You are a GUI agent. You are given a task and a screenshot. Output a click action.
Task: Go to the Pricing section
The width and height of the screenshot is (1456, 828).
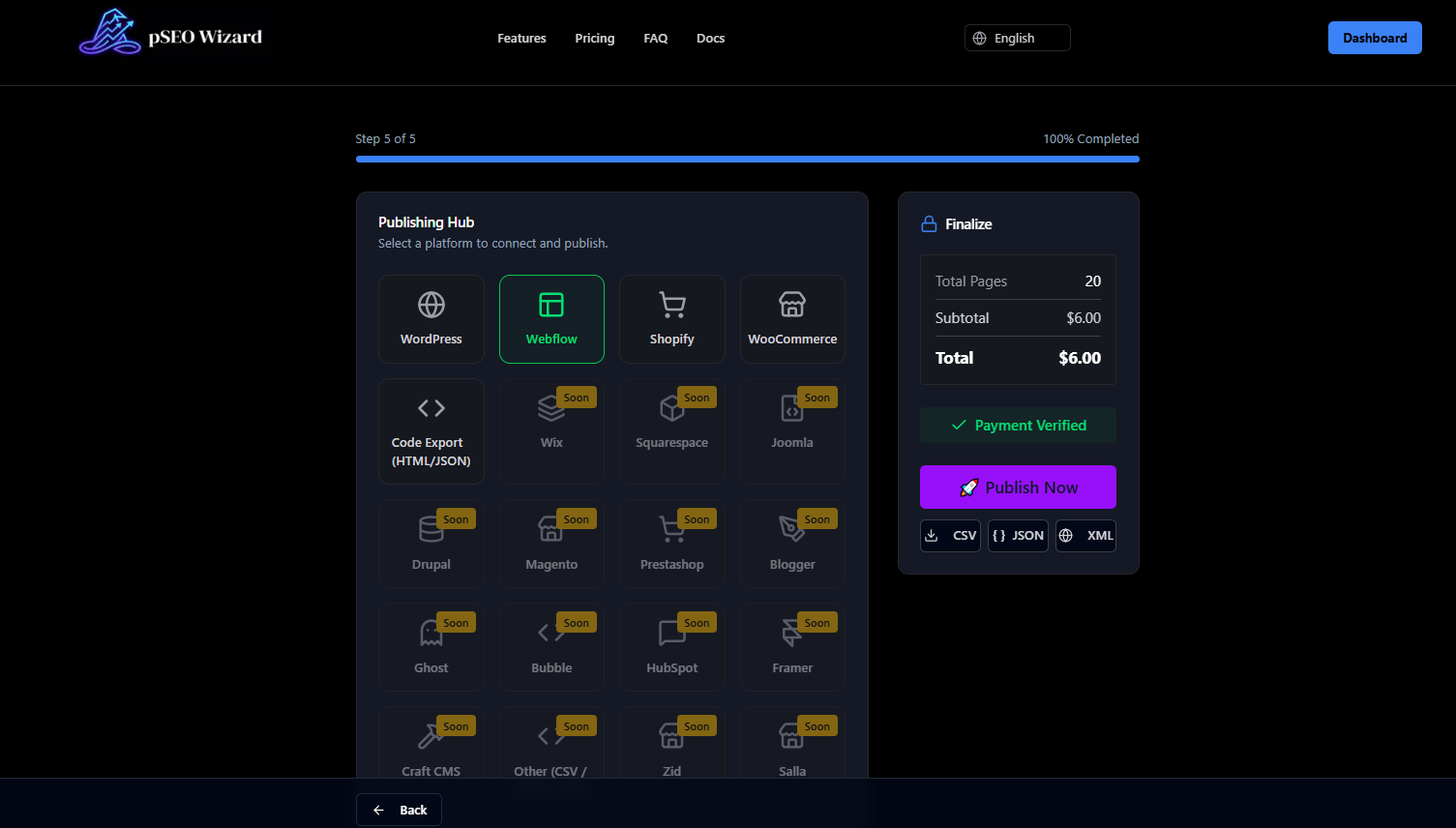pos(594,38)
